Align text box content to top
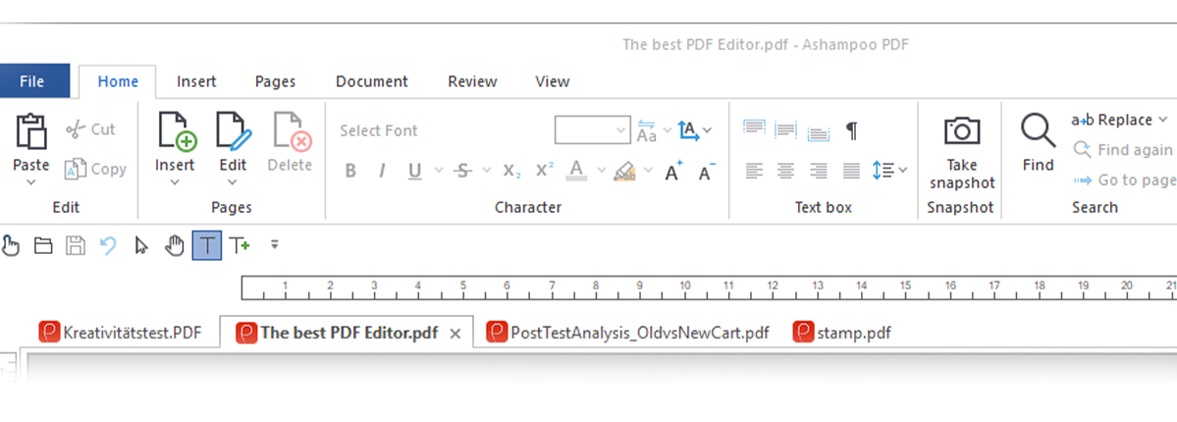Screen dimensions: 1177x422 (x=754, y=129)
